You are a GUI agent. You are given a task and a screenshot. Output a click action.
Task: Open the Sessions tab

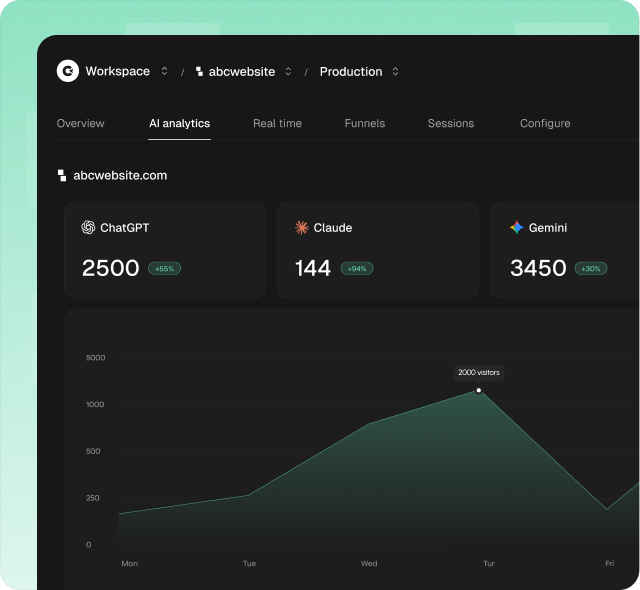[x=451, y=123]
